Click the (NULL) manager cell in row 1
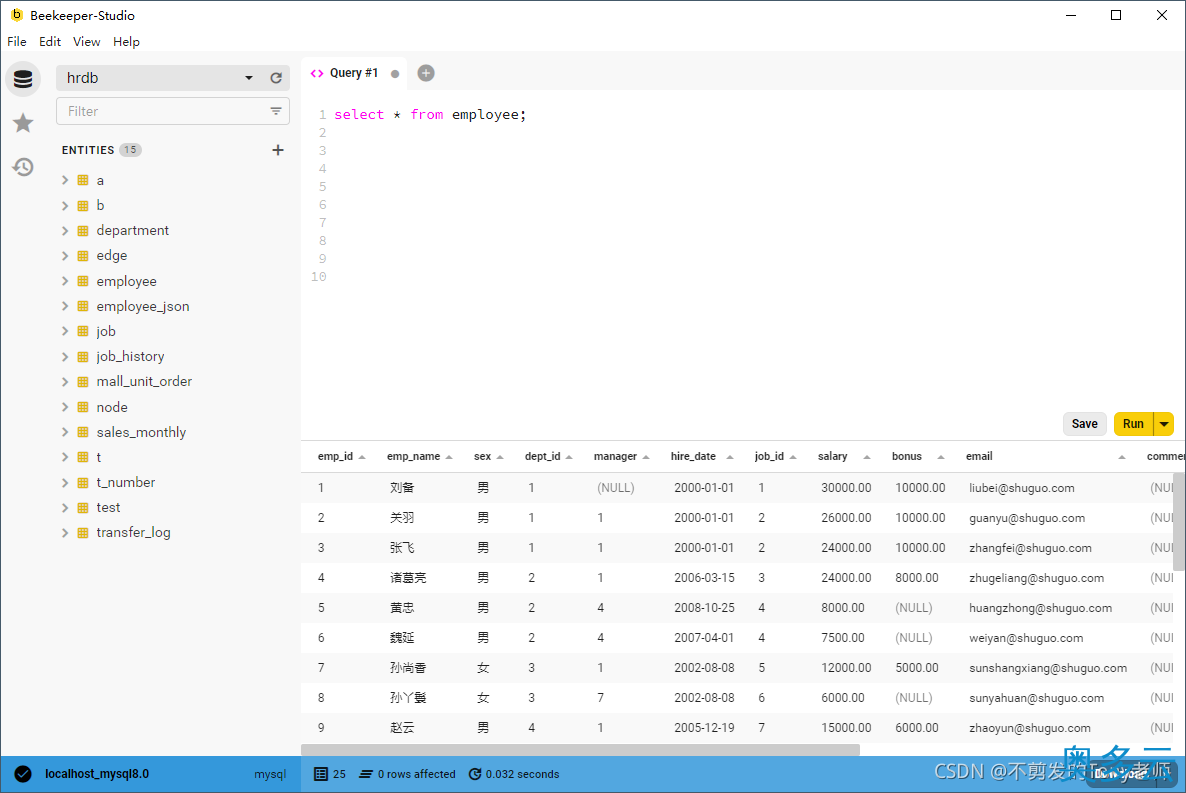This screenshot has height=793, width=1186. [616, 488]
